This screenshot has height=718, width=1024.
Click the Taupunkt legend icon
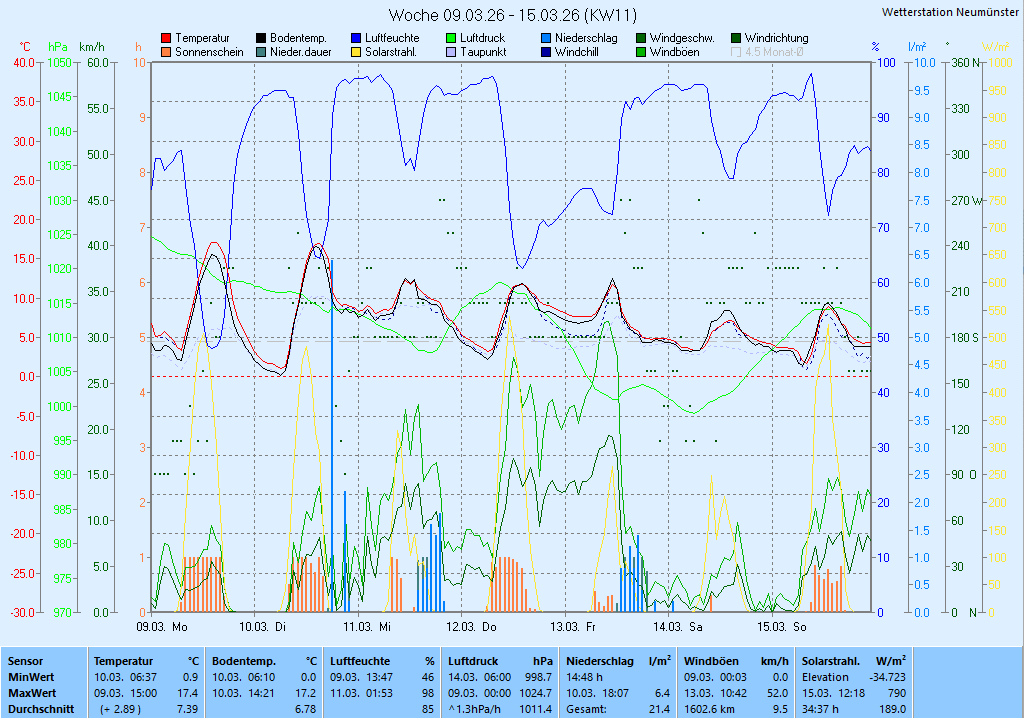(451, 52)
